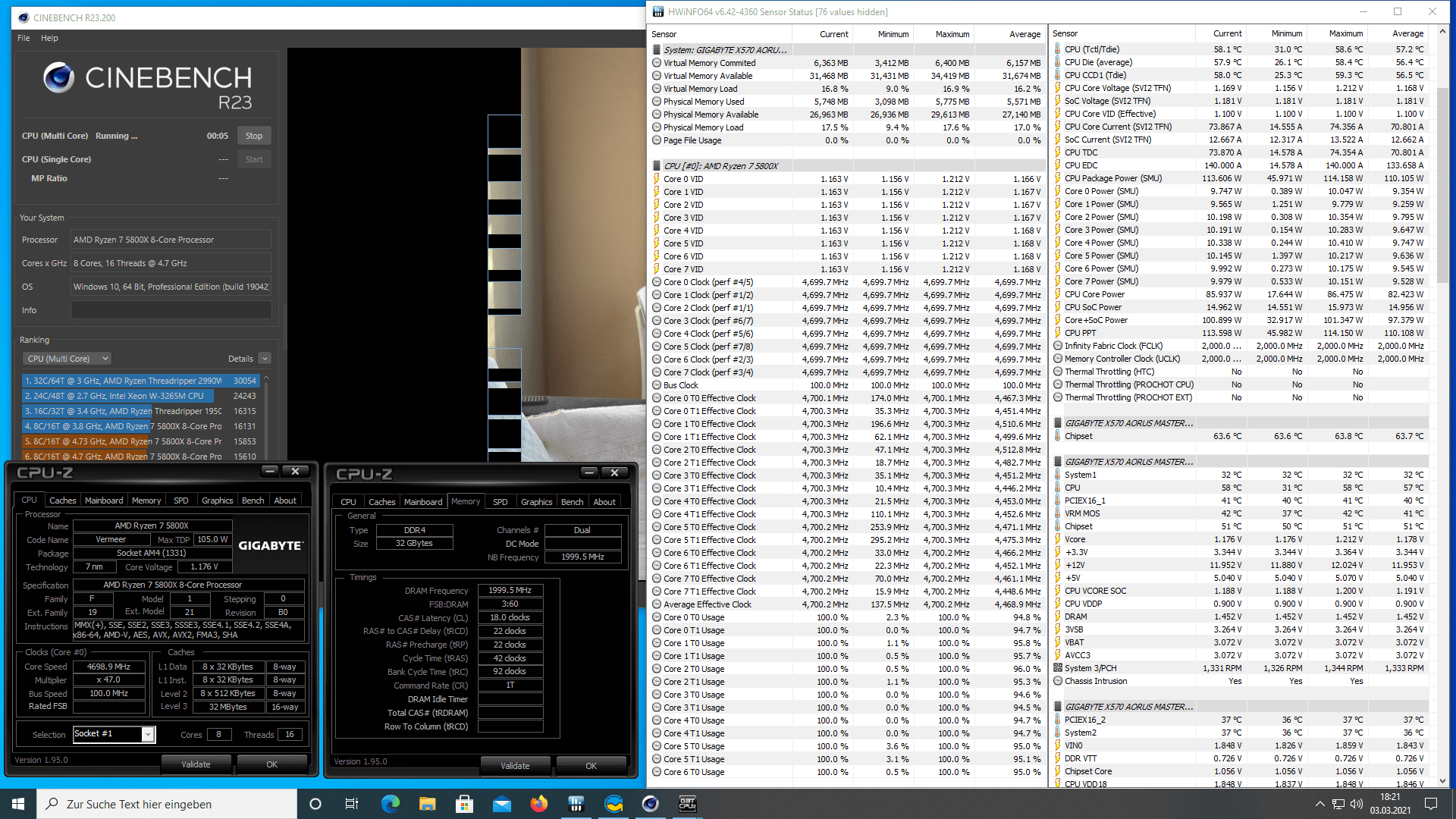This screenshot has width=1456, height=819.
Task: Stop the running Multi Core benchmark
Action: click(x=254, y=136)
